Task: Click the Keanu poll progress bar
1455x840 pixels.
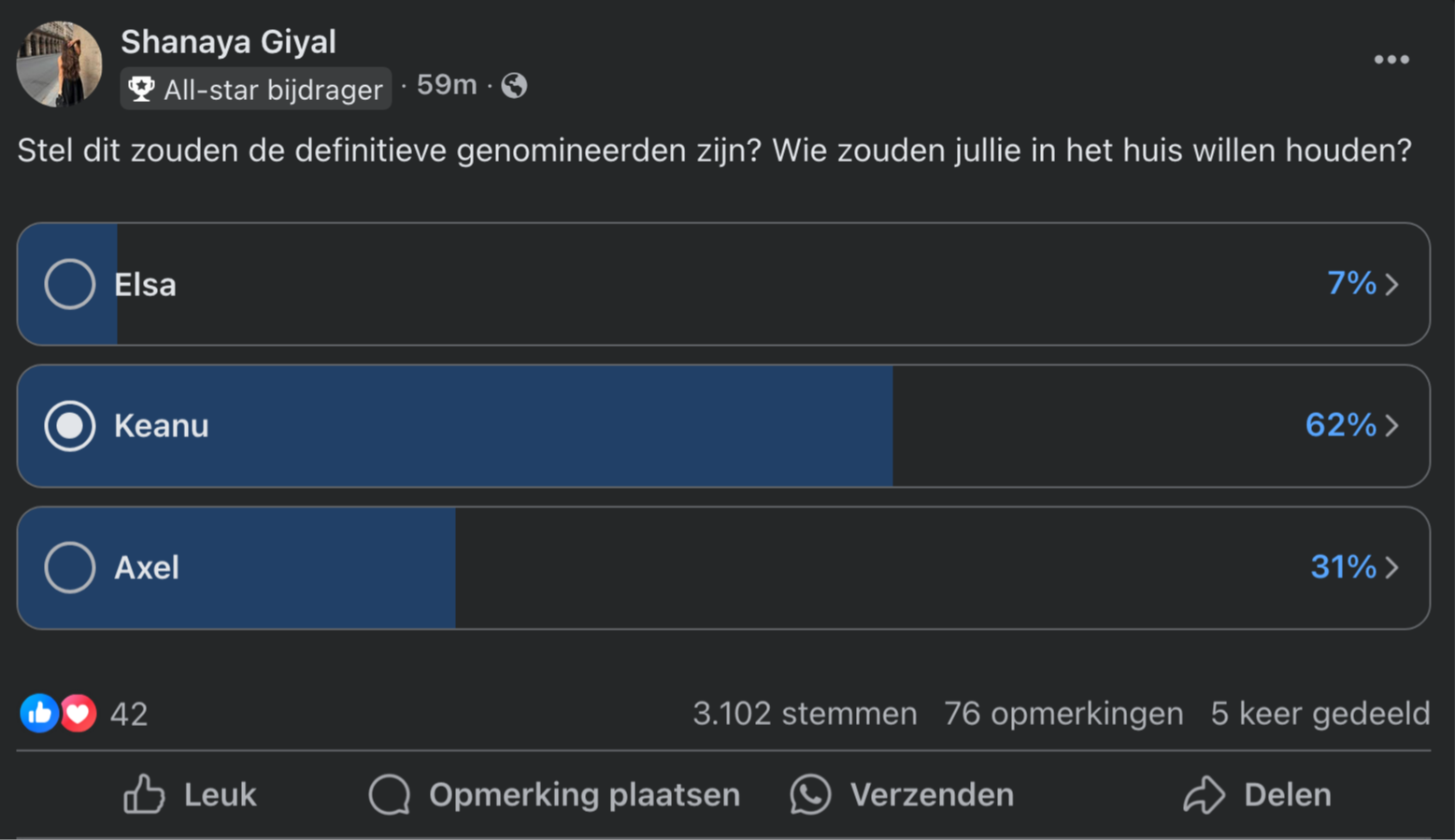Action: (x=455, y=426)
